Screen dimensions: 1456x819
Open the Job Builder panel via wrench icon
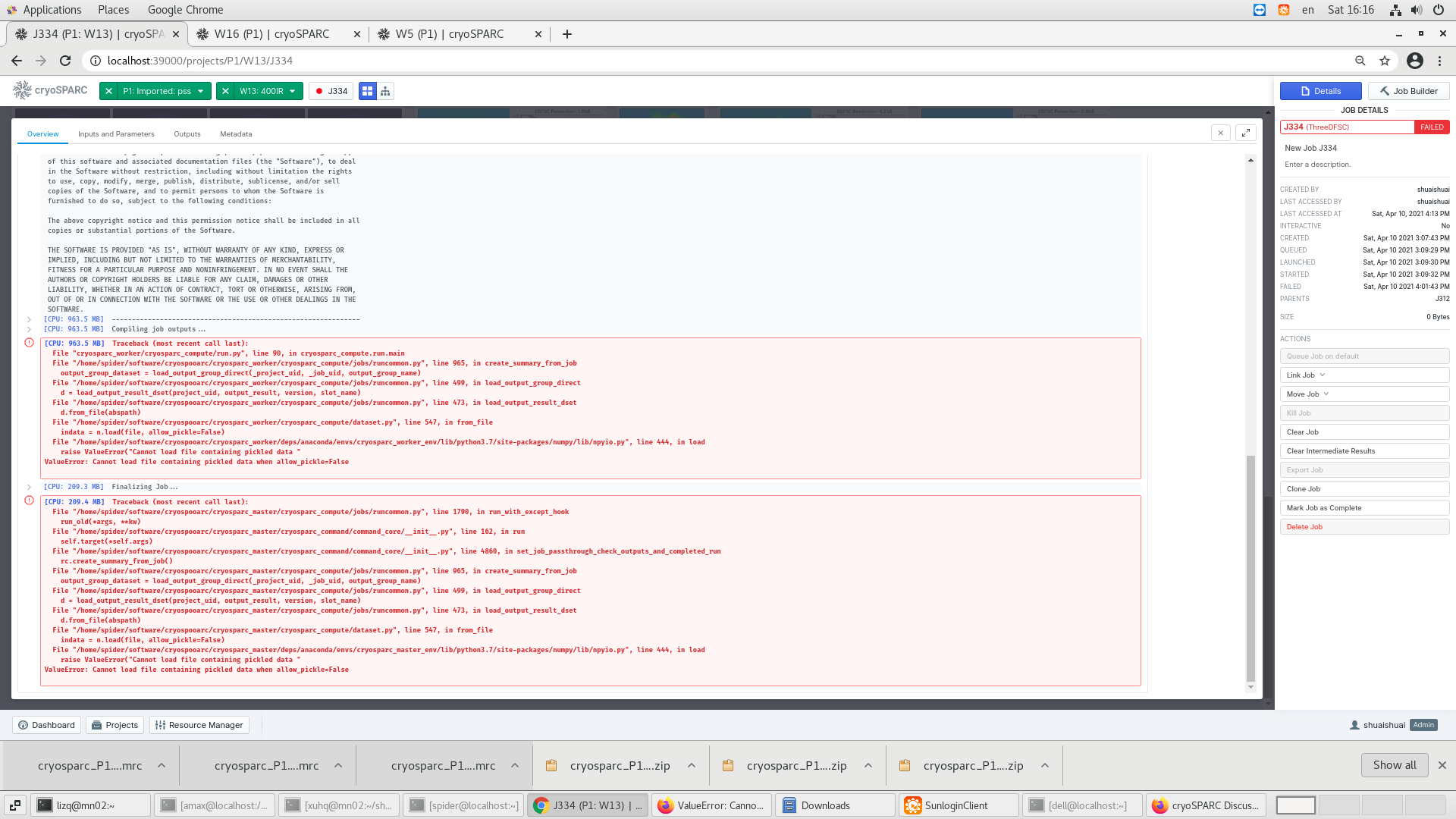click(1407, 90)
